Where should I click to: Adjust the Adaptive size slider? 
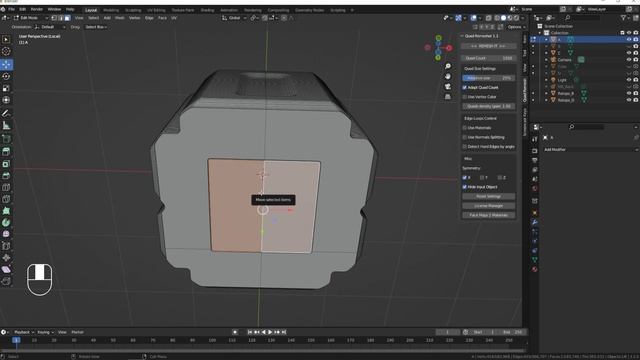pos(489,78)
